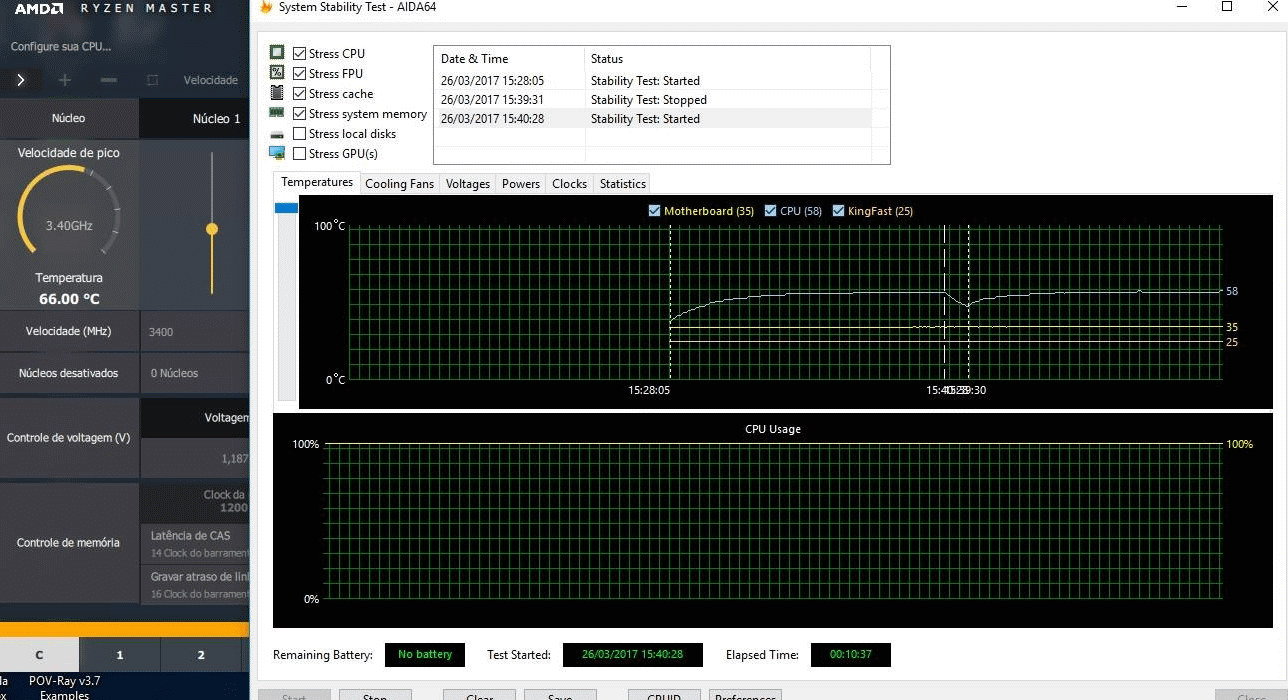
Task: Open the Powers tab
Action: [x=521, y=184]
